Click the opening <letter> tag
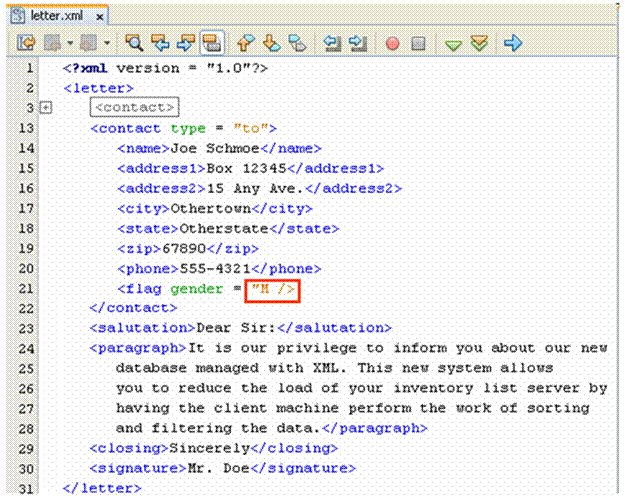The image size is (625, 499). (98, 88)
